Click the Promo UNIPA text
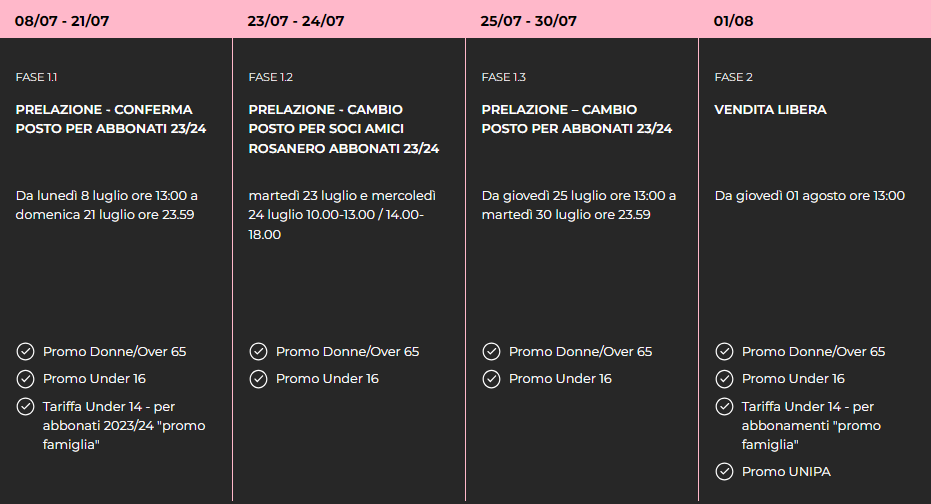Screen dimensions: 931x504 point(786,471)
